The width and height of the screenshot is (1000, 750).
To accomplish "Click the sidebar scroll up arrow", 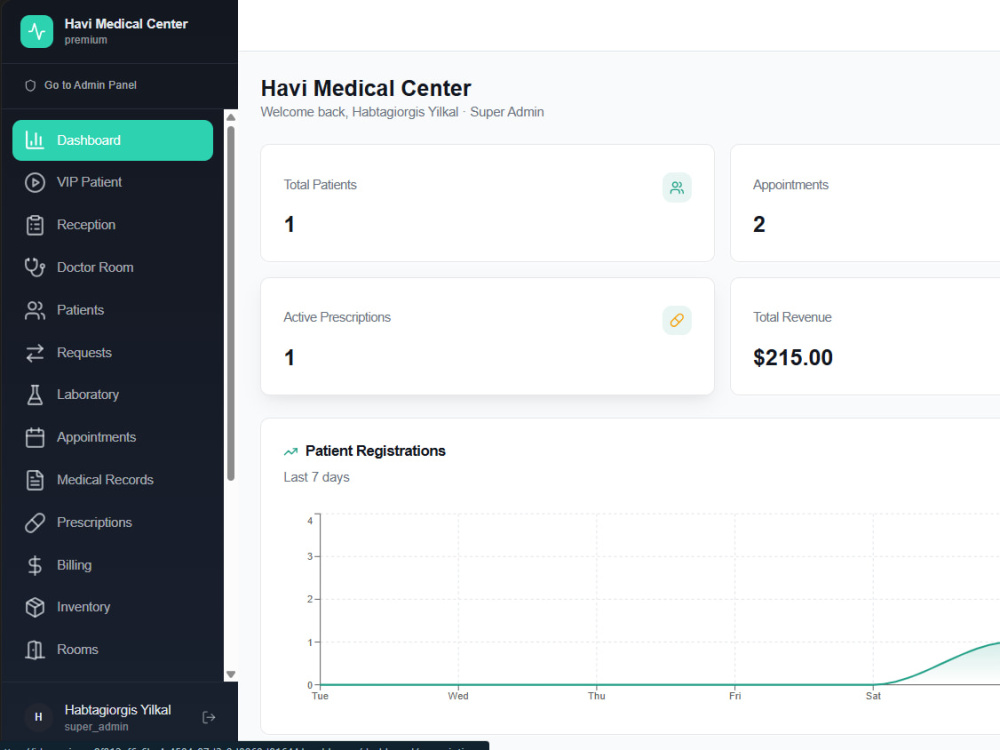I will [x=231, y=117].
